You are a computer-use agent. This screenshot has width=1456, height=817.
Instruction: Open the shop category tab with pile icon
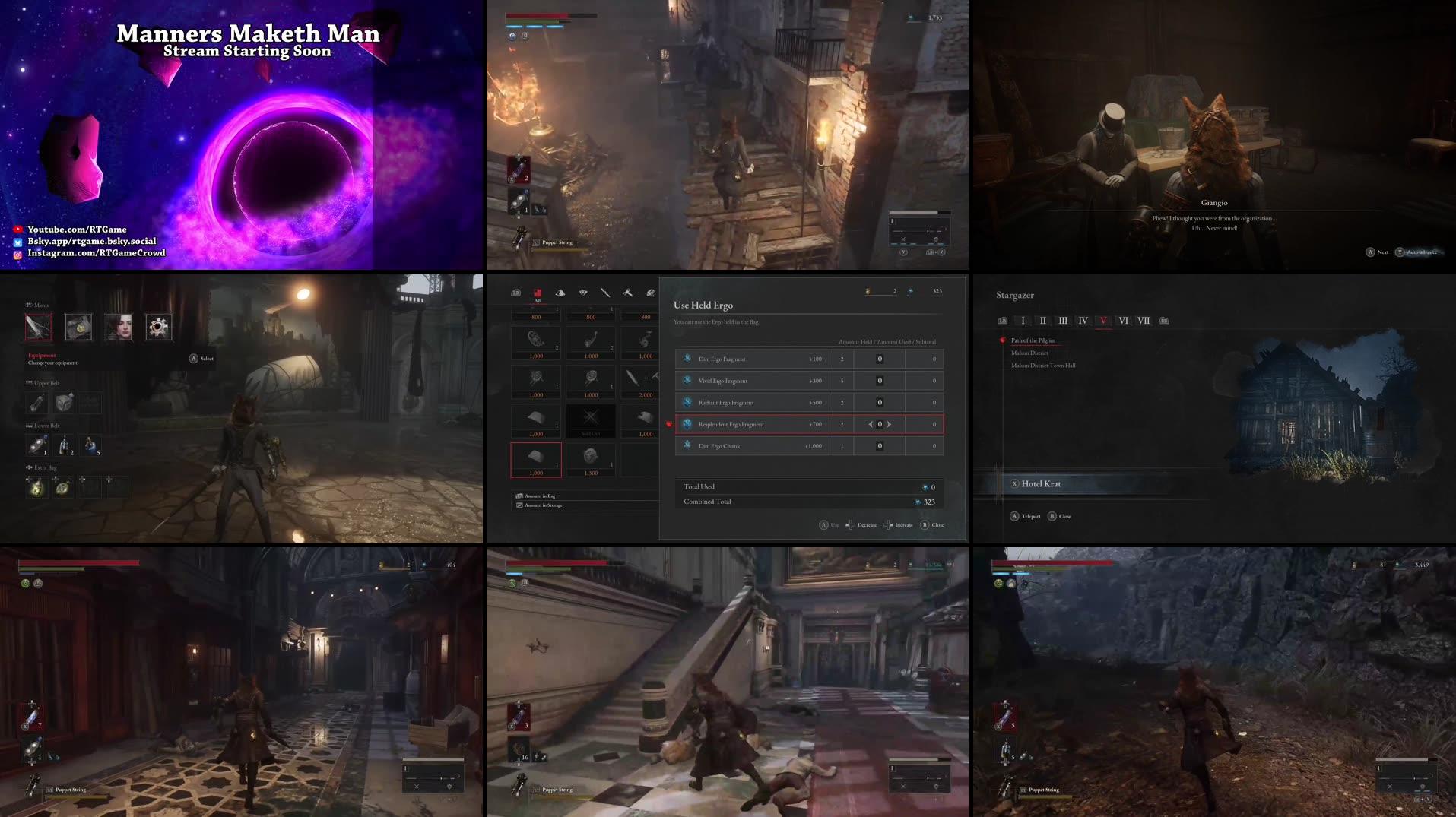[x=560, y=293]
